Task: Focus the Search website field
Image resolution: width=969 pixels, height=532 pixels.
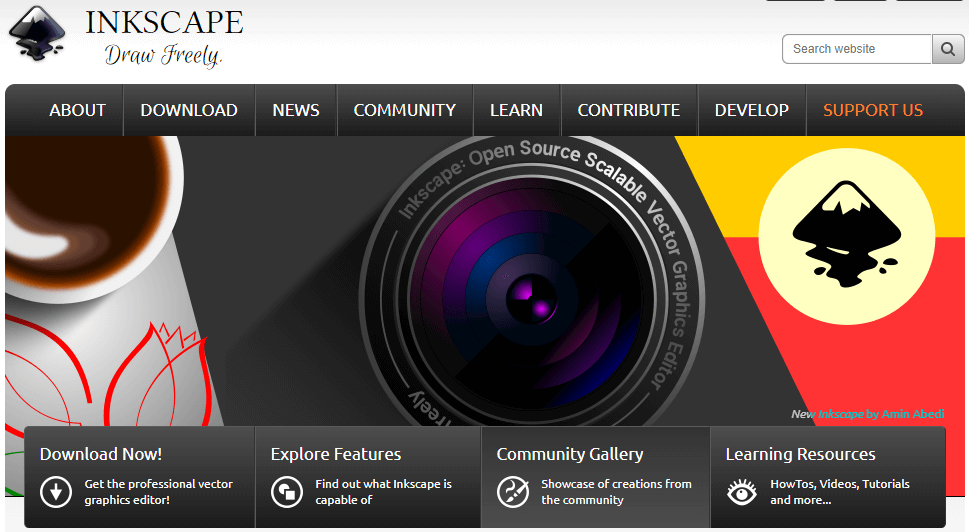Action: tap(857, 49)
